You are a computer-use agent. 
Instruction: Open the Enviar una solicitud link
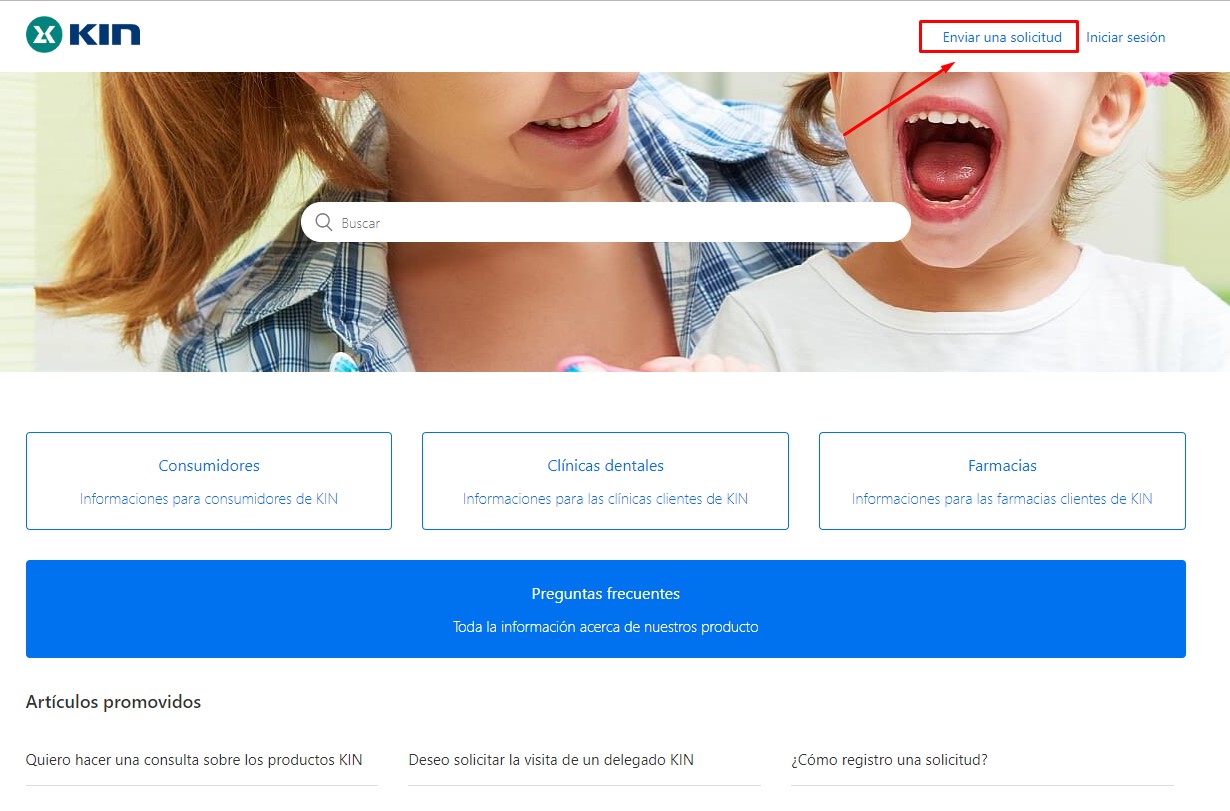click(x=1001, y=37)
